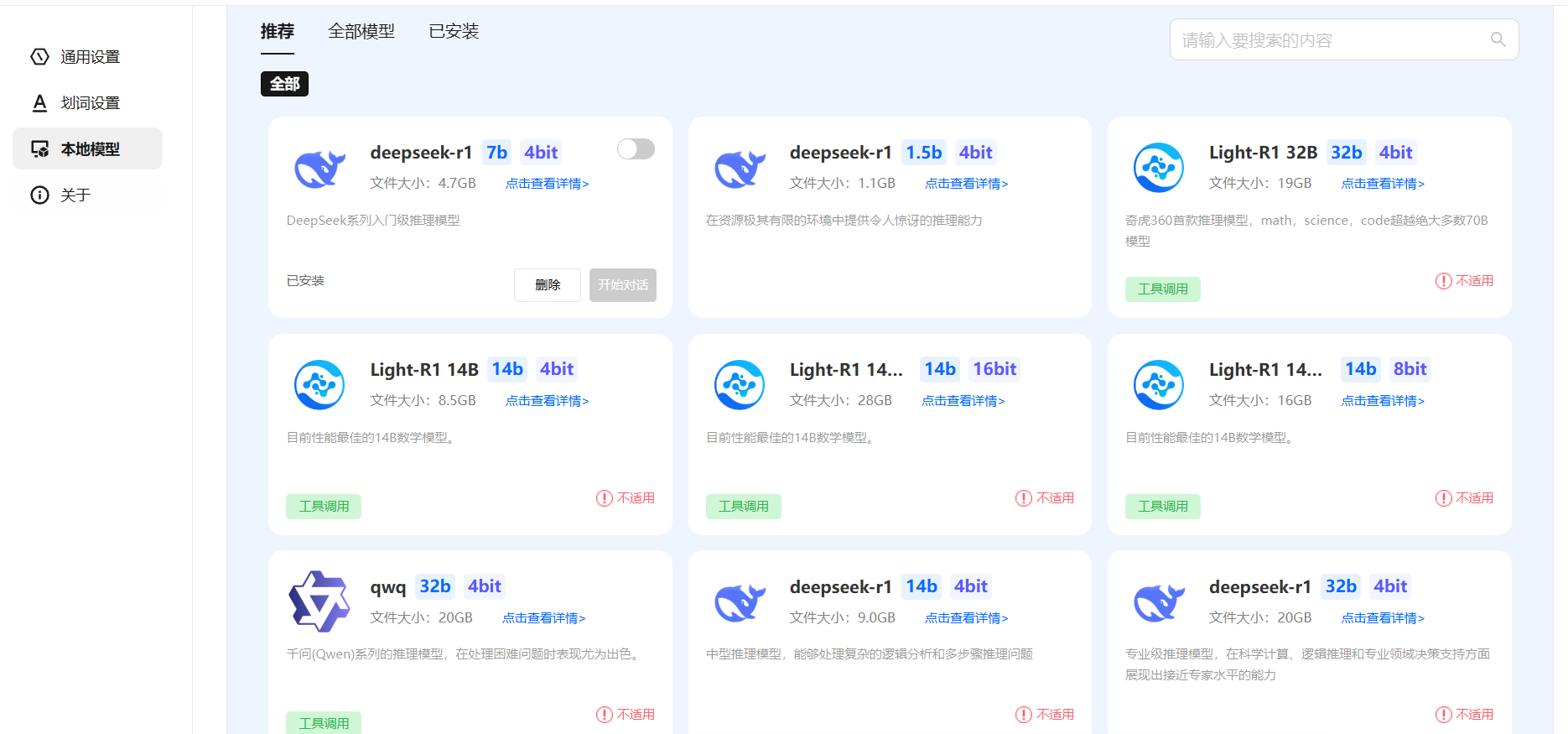Open 点击查看详情 for deepseek-r1 7b

[548, 184]
